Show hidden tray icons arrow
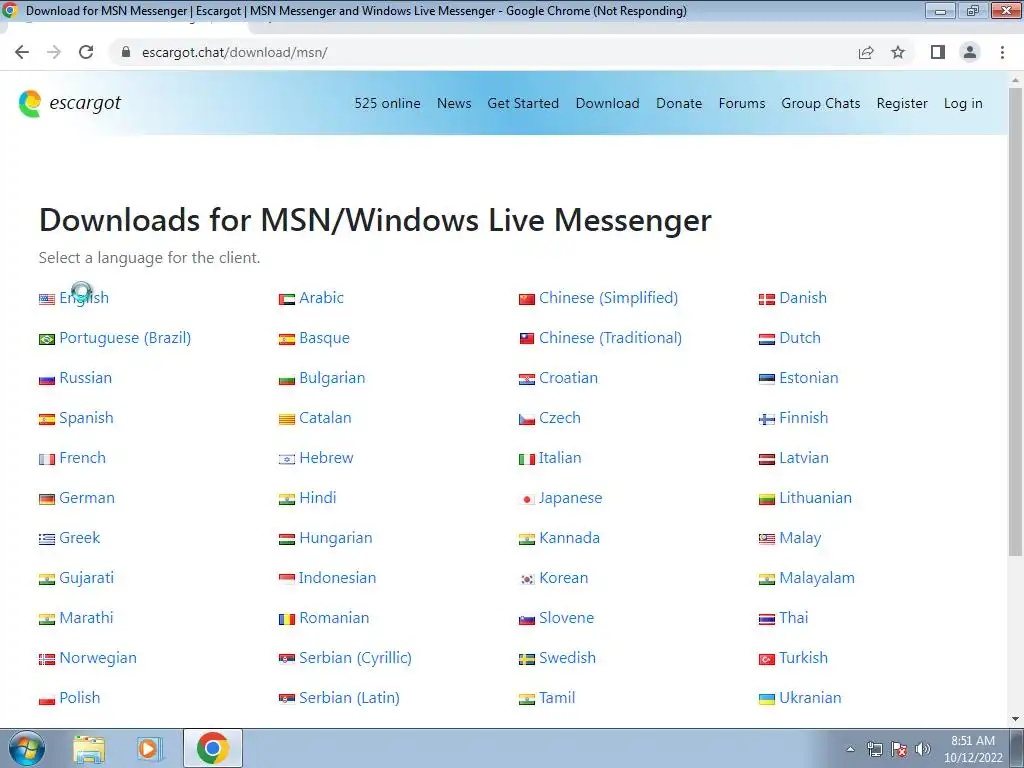Screen dimensions: 1024x768 850,749
